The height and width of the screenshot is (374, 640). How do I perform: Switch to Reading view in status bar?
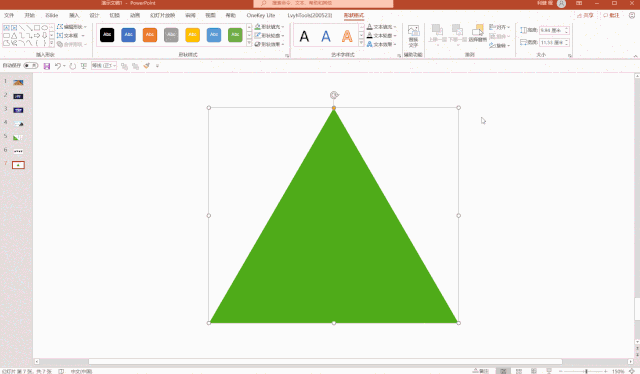pos(534,371)
